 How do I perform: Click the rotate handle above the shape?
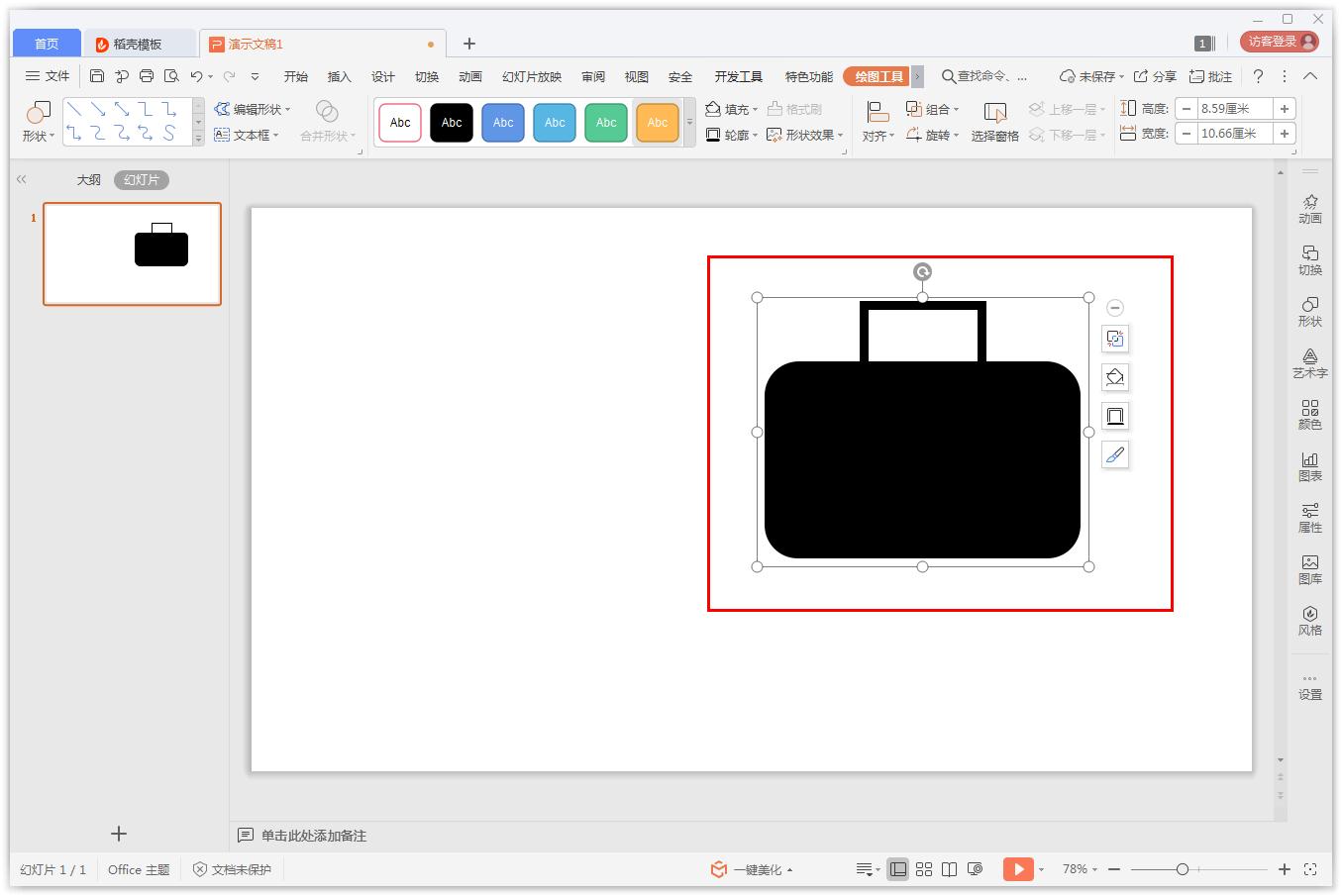922,272
